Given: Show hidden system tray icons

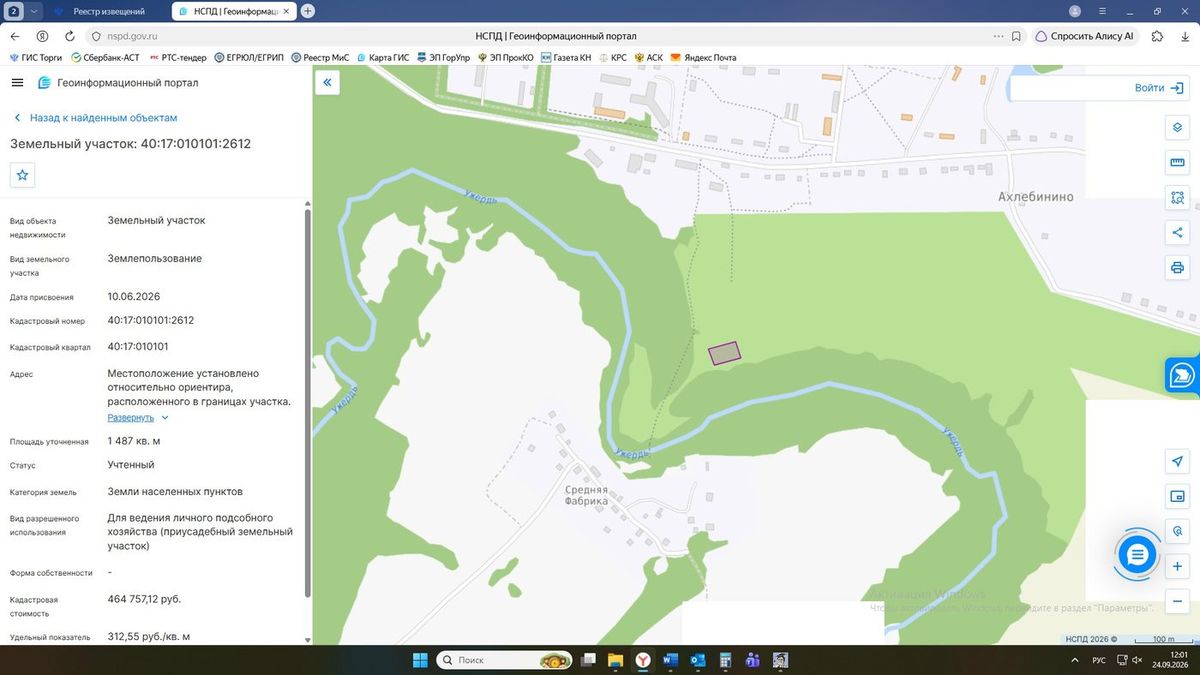Looking at the screenshot, I should (1076, 660).
